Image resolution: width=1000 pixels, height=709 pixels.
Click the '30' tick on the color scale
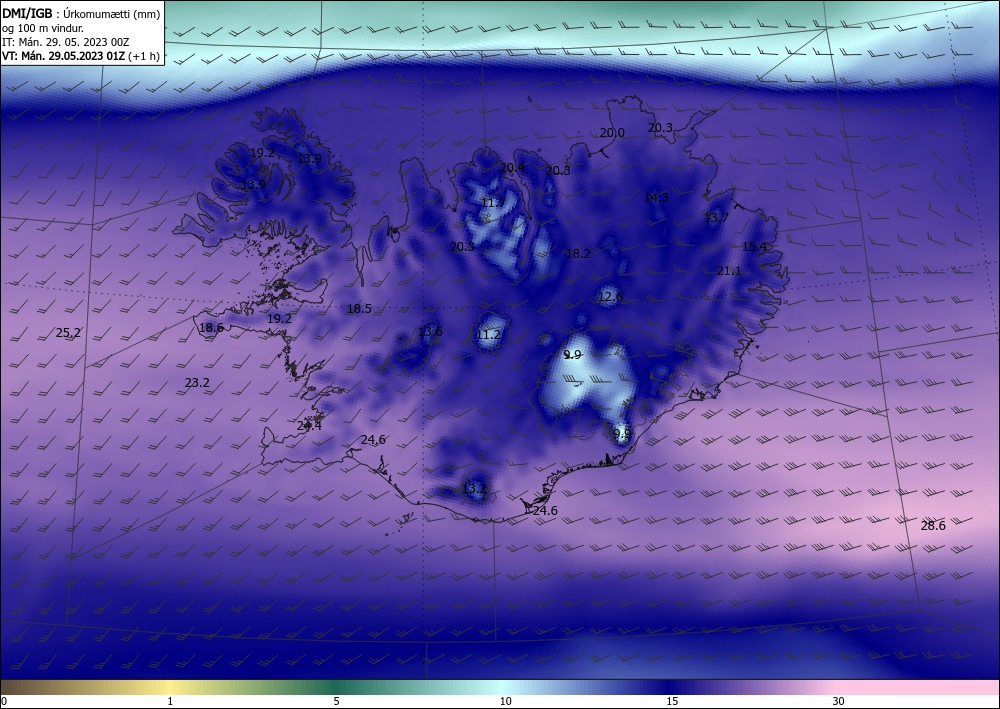click(x=838, y=701)
